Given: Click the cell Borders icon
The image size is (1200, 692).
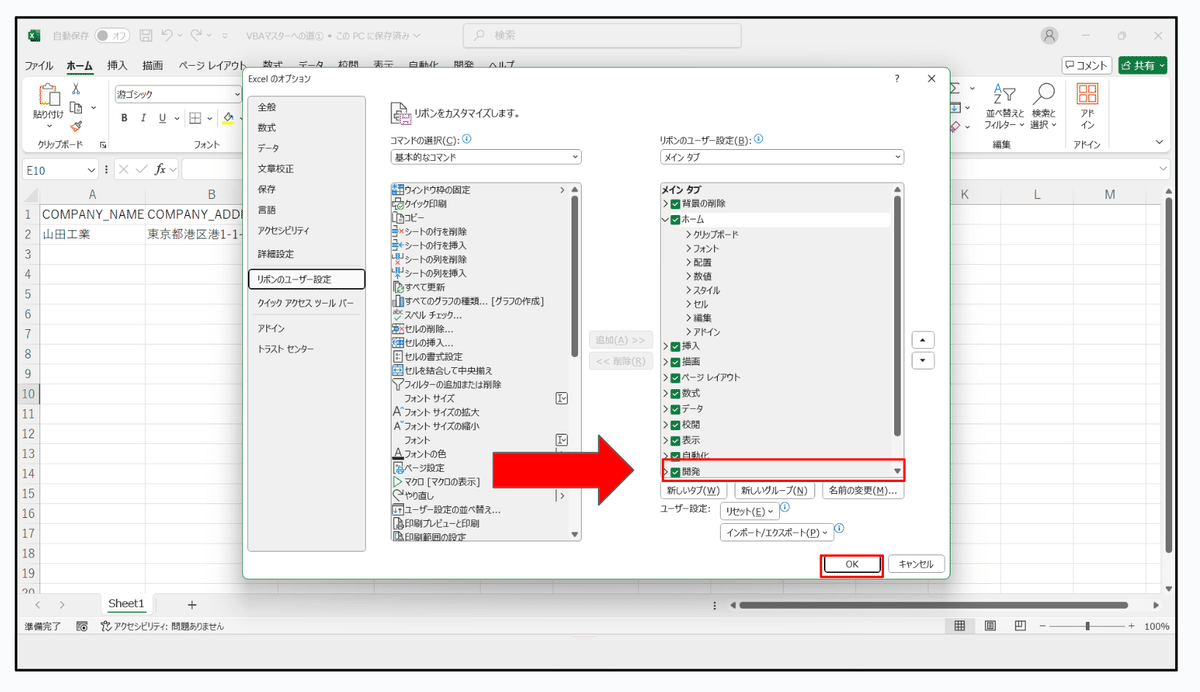Looking at the screenshot, I should 196,118.
